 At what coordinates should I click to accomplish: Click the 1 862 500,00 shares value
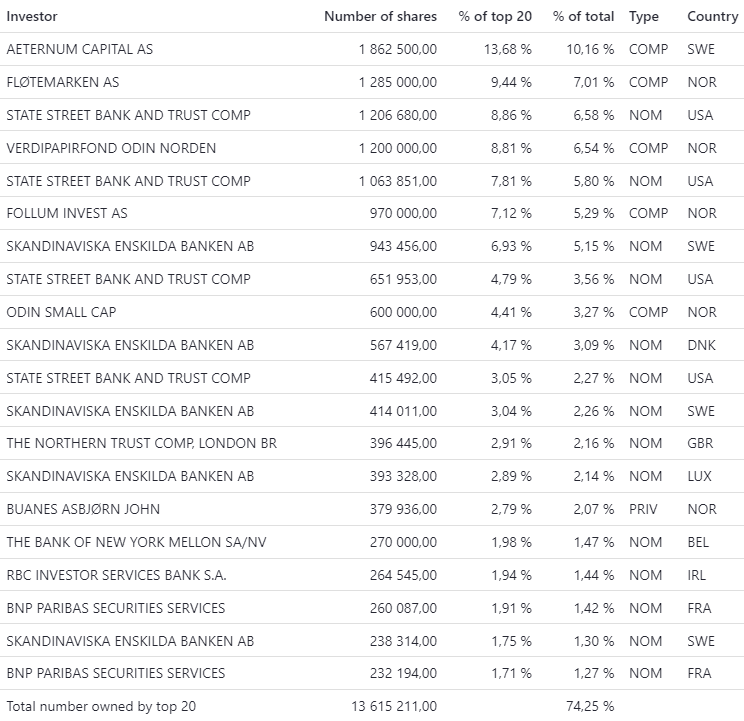click(x=398, y=49)
